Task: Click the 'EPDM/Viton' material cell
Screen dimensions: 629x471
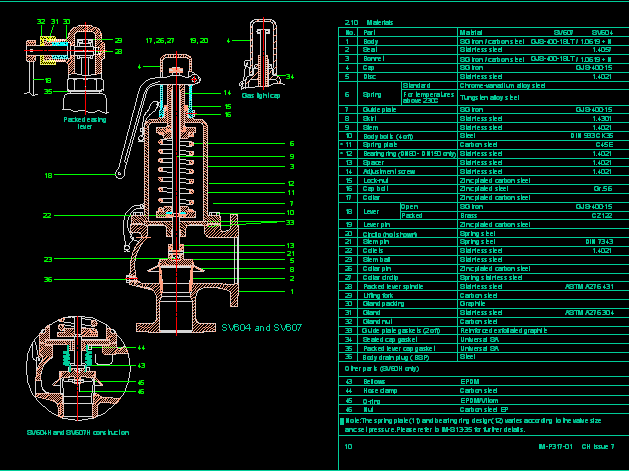Action: [479, 401]
